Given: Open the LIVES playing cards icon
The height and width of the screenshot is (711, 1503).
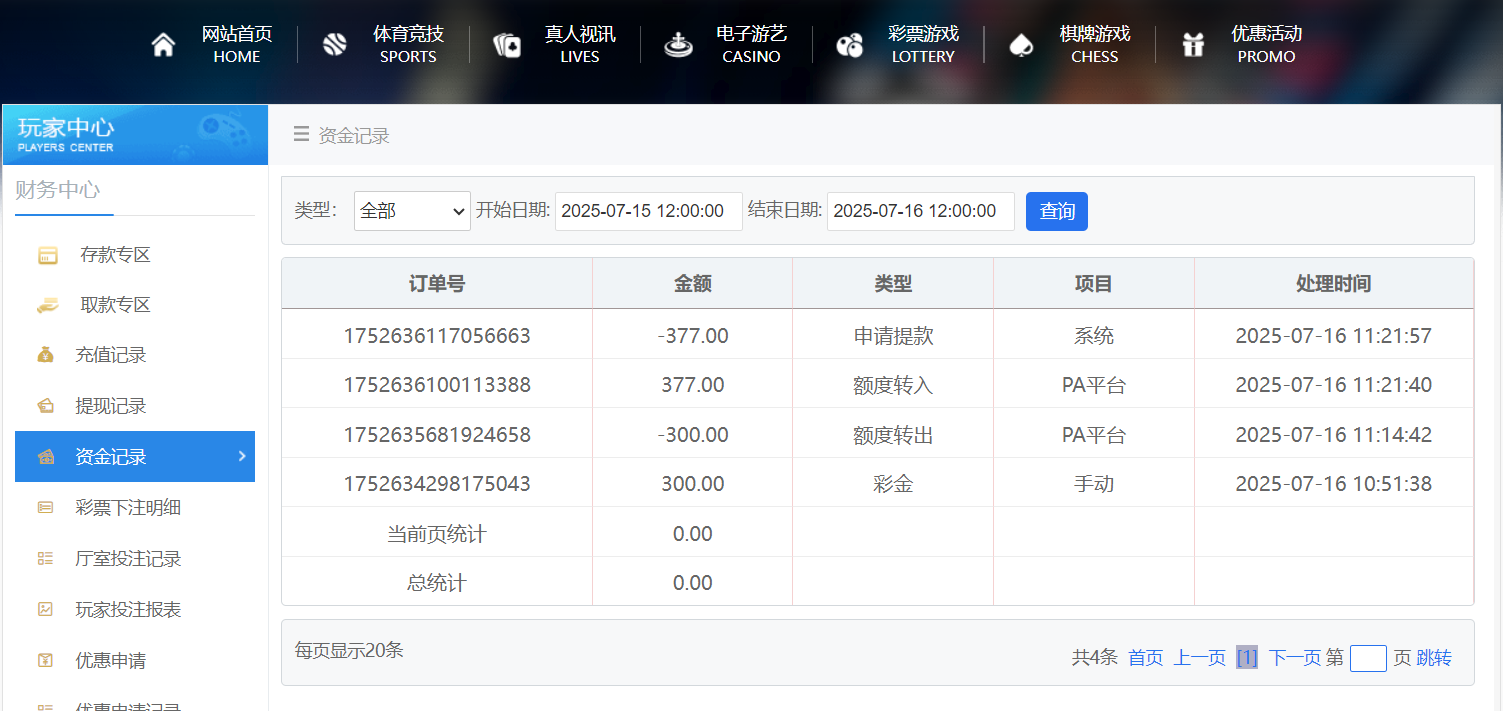Looking at the screenshot, I should 506,43.
